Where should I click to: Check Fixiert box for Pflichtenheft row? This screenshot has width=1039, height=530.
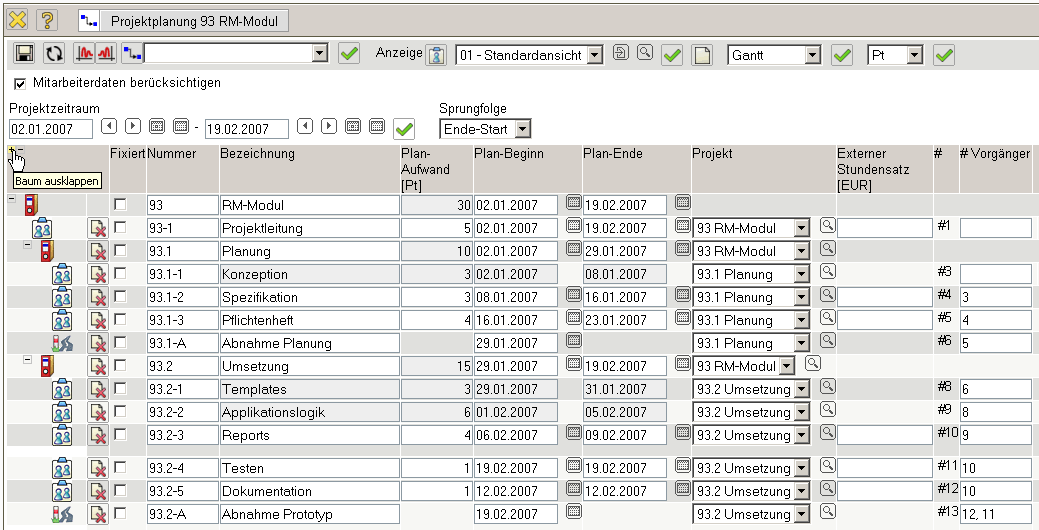point(121,320)
